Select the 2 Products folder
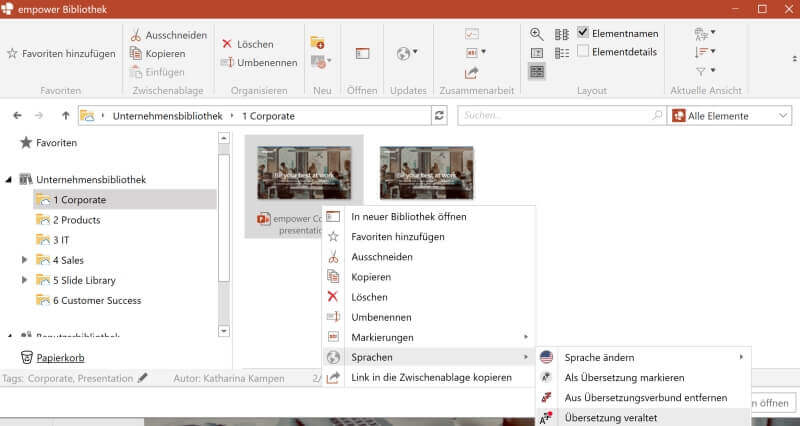Viewport: 800px width, 426px height. [x=76, y=220]
